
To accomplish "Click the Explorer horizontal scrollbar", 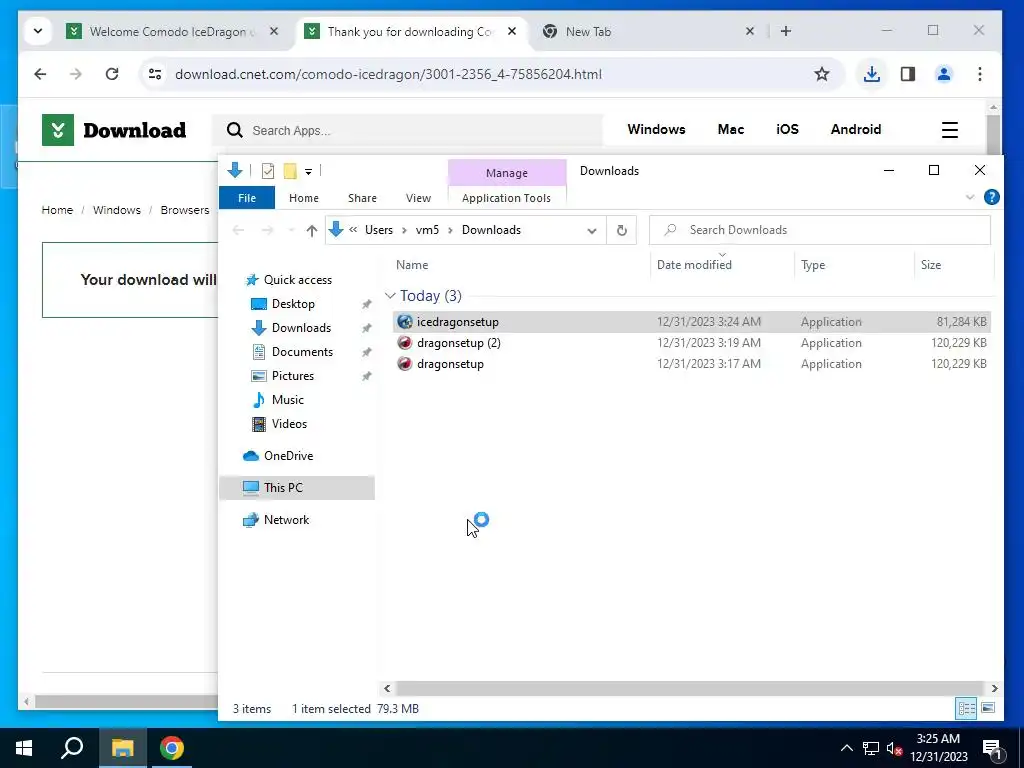I will tap(690, 688).
